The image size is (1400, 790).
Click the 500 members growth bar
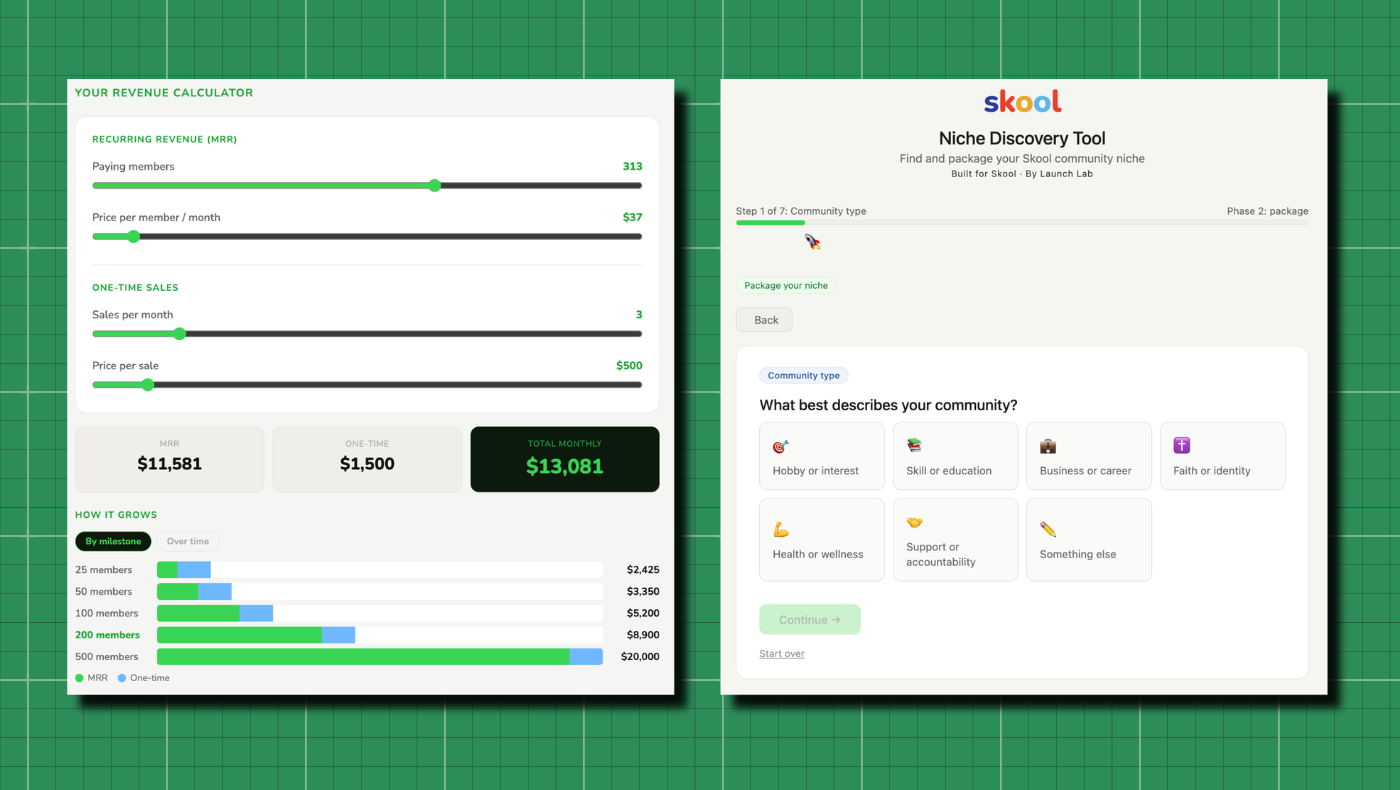tap(380, 657)
